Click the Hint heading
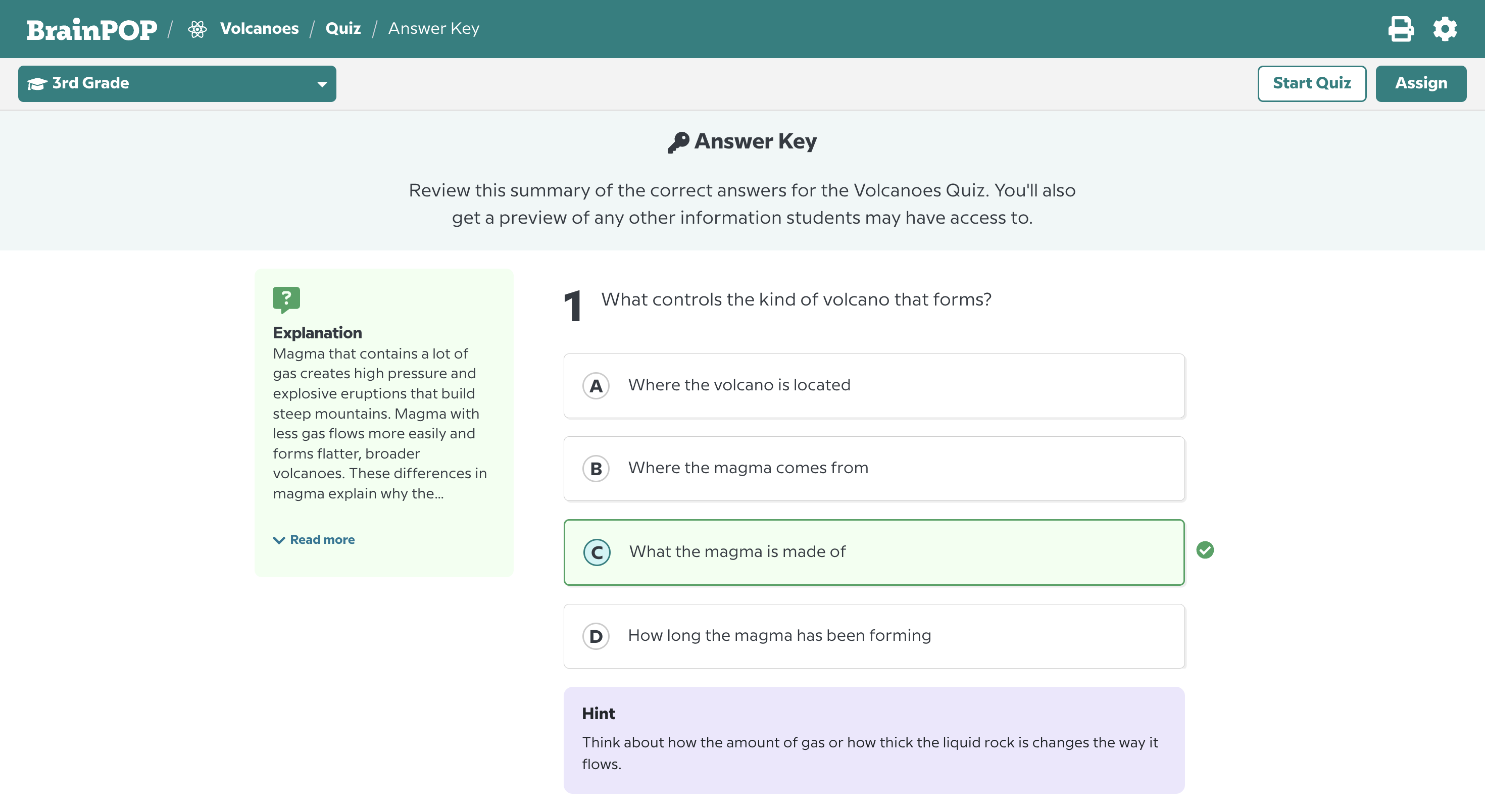 599,714
